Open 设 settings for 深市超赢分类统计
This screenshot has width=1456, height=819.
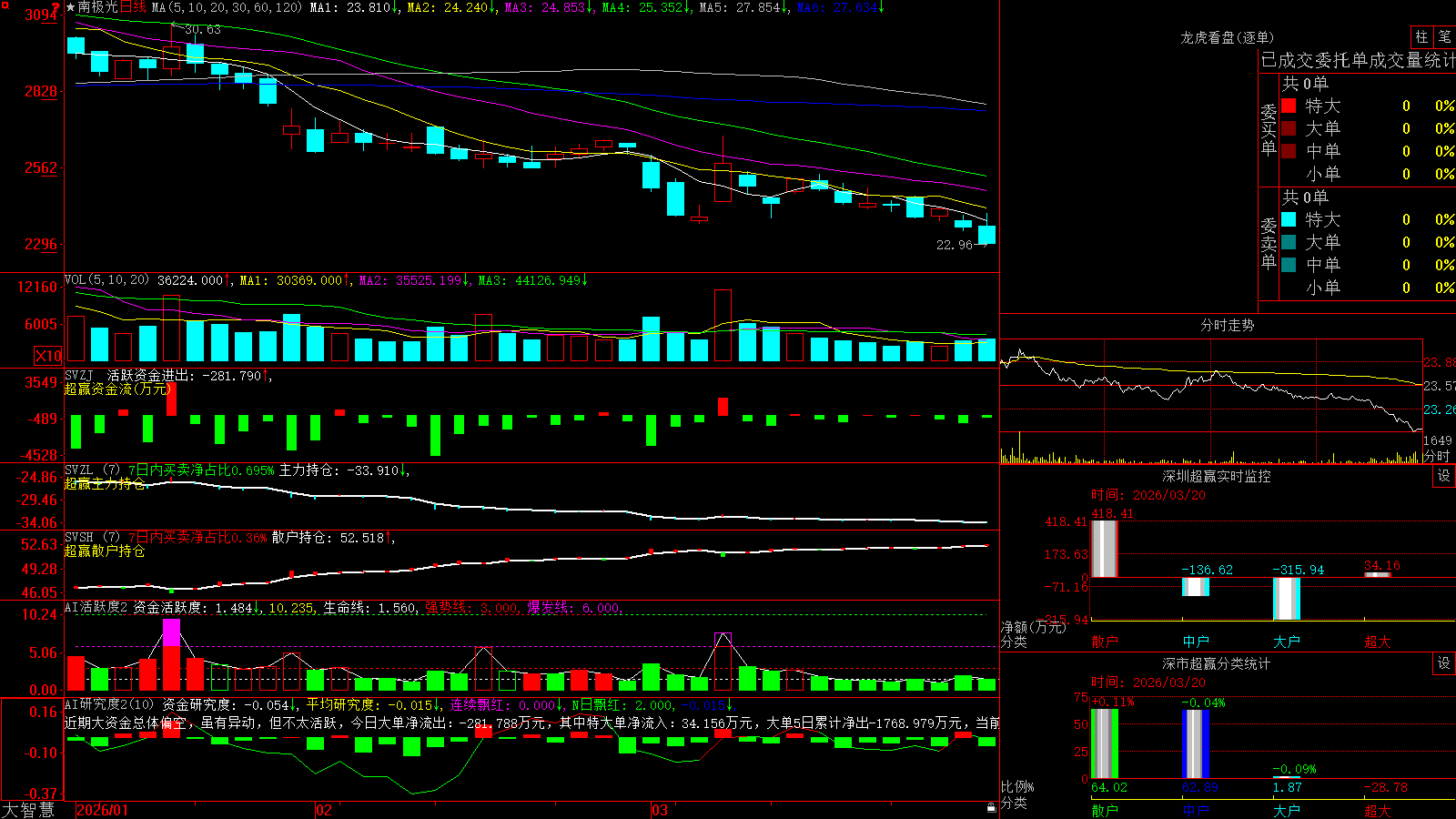click(x=1444, y=663)
